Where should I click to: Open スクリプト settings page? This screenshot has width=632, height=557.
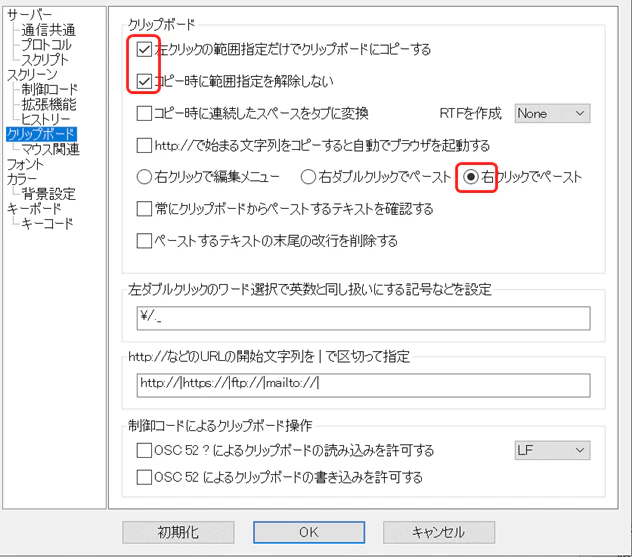[45, 60]
